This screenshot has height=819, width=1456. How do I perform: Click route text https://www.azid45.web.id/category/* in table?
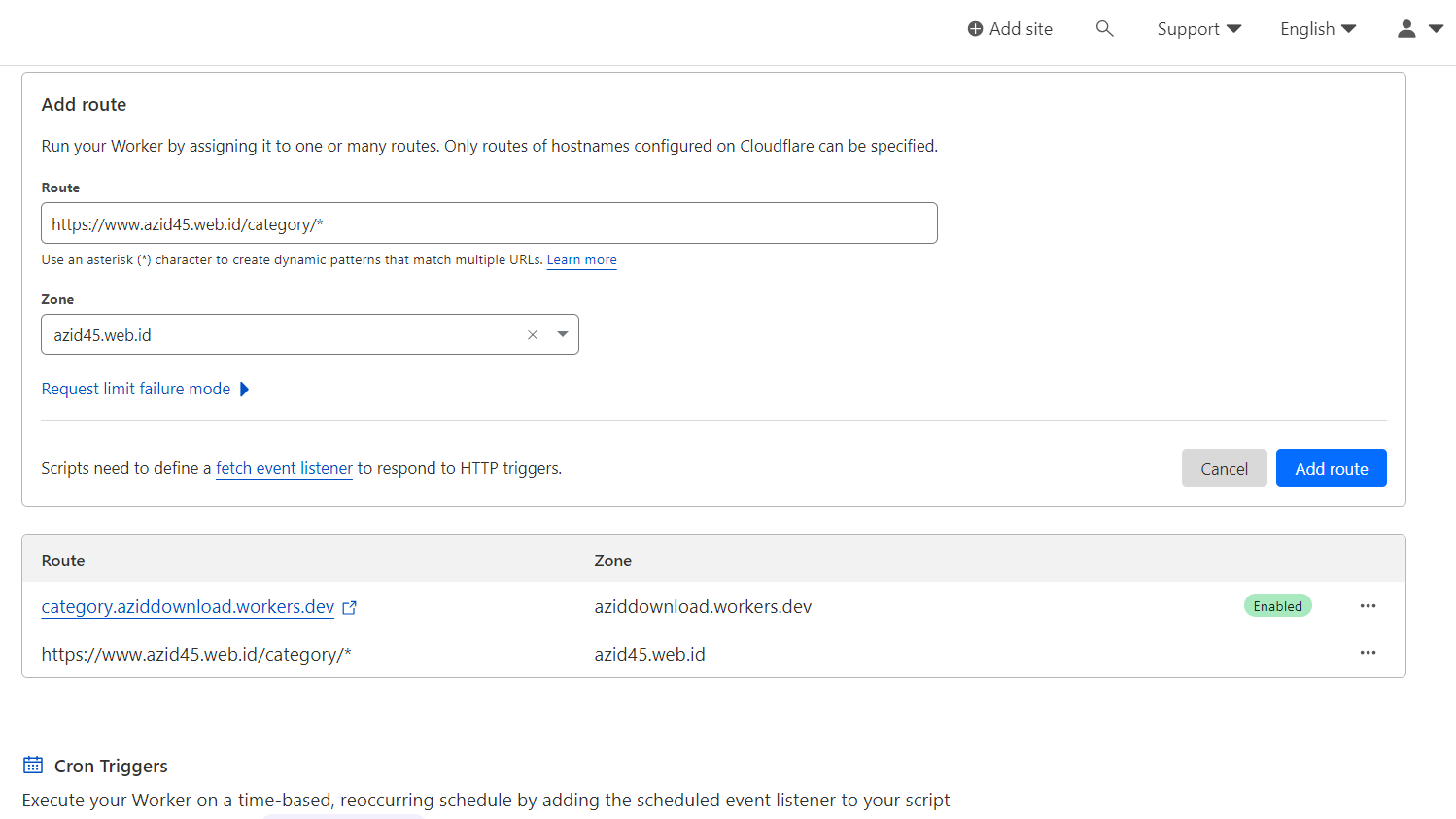(196, 654)
